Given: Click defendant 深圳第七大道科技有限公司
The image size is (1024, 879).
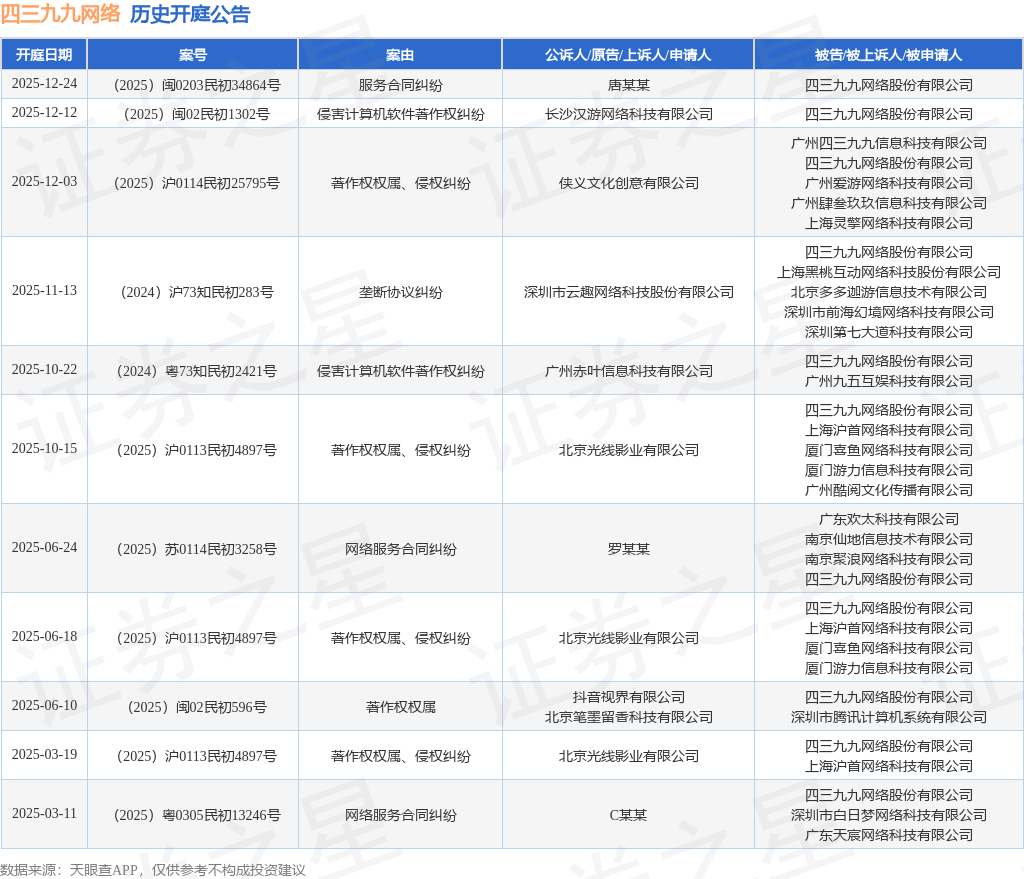Looking at the screenshot, I should (x=888, y=332).
